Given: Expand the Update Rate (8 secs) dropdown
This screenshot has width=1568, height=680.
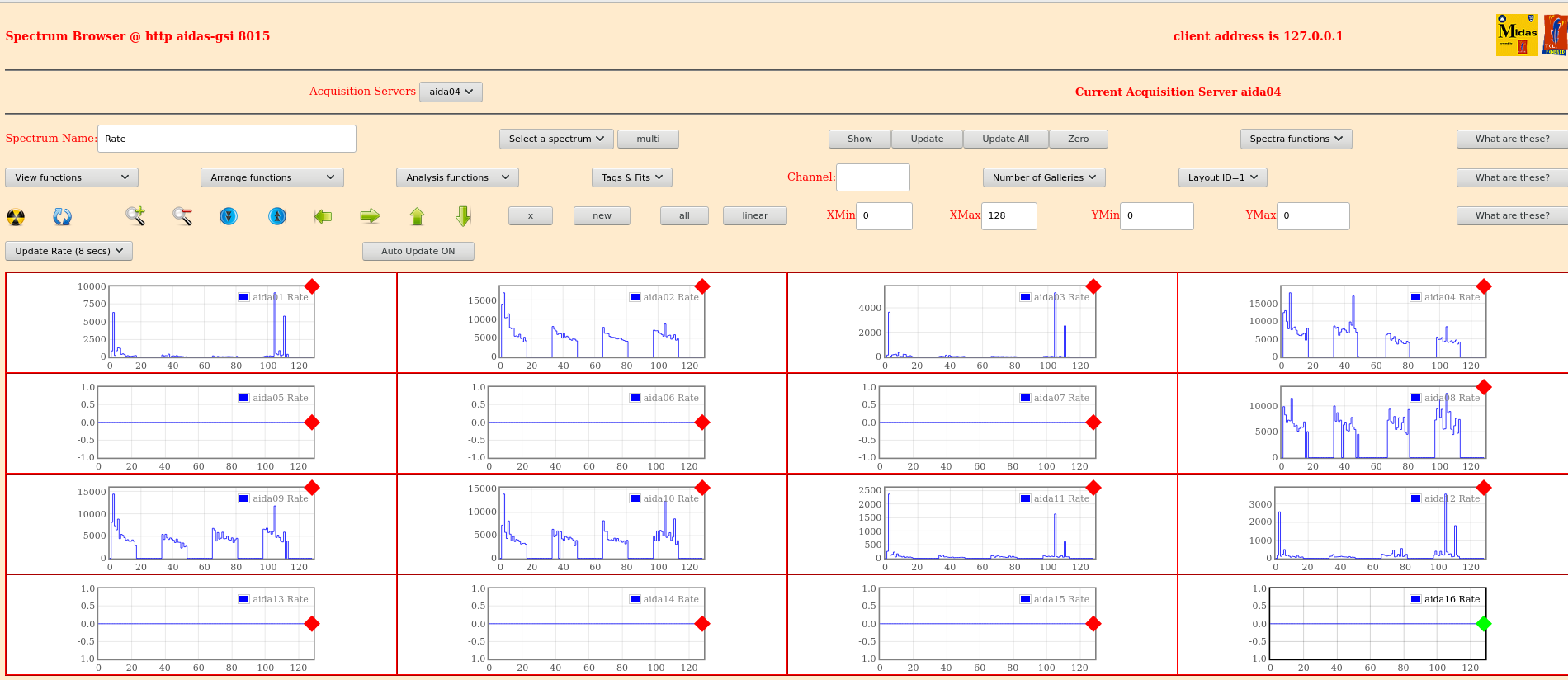Looking at the screenshot, I should (68, 251).
